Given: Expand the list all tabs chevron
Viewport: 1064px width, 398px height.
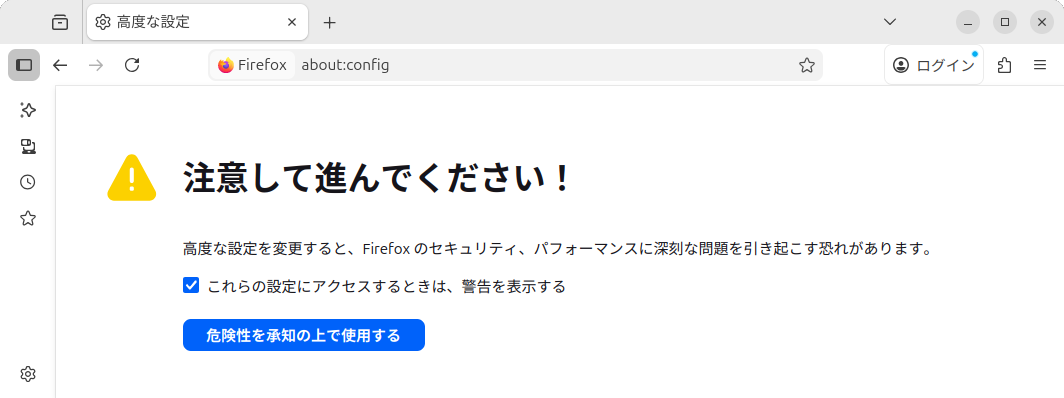Looking at the screenshot, I should click(x=890, y=22).
